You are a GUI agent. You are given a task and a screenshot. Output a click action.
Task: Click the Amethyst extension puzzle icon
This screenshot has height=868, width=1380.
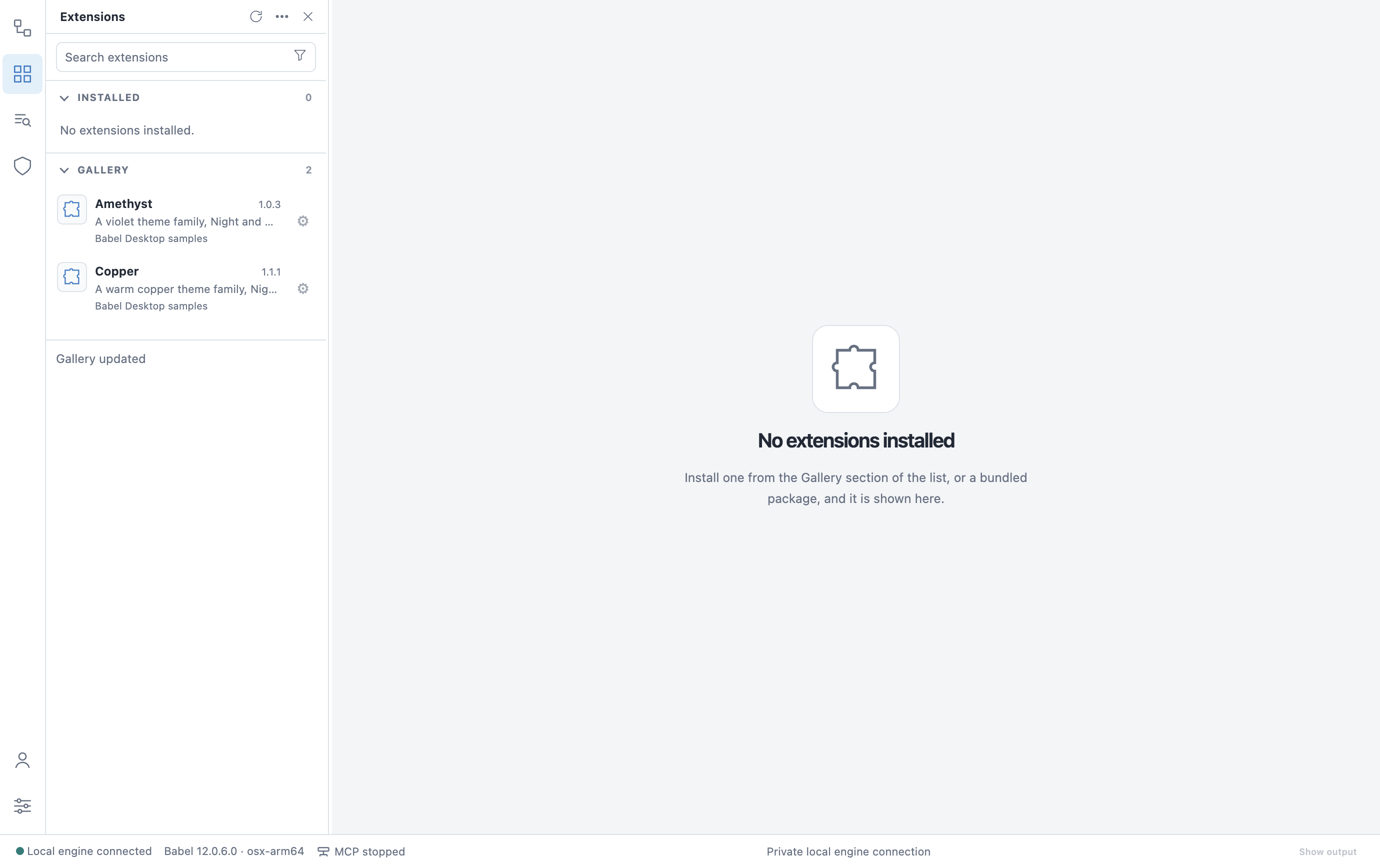pos(71,209)
